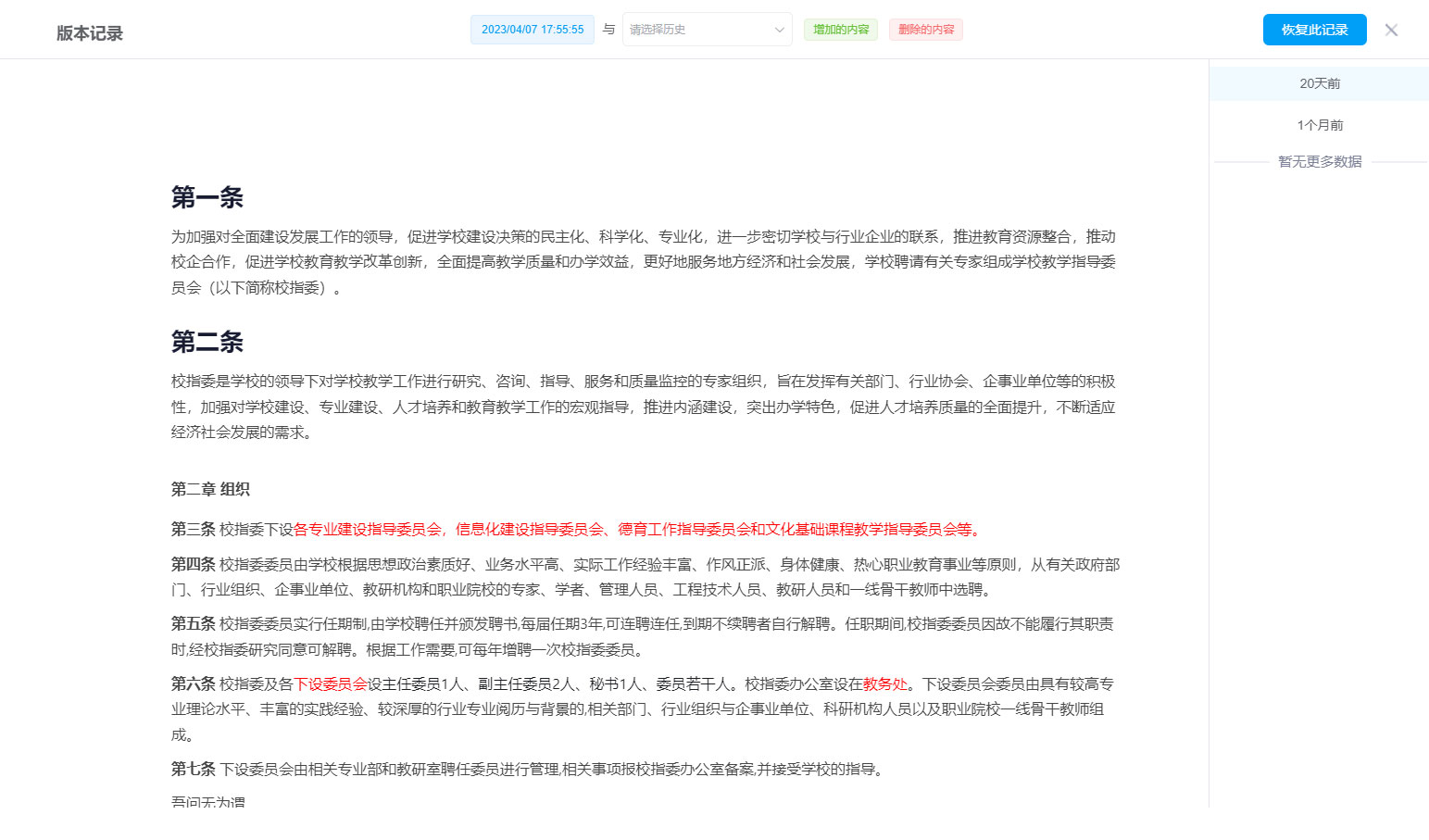Click the 版本记录 title

90,33
